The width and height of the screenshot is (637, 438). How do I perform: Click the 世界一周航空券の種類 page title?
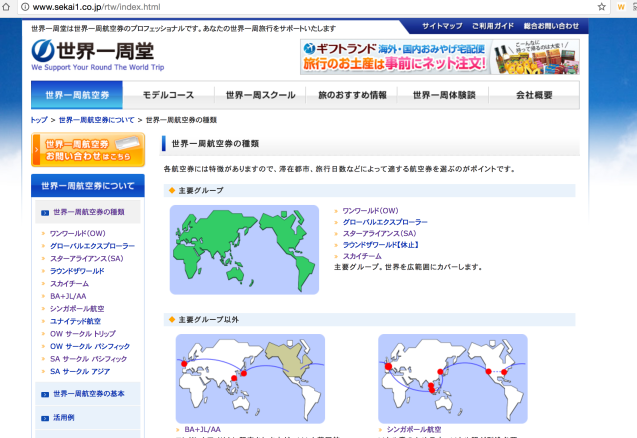pos(215,143)
